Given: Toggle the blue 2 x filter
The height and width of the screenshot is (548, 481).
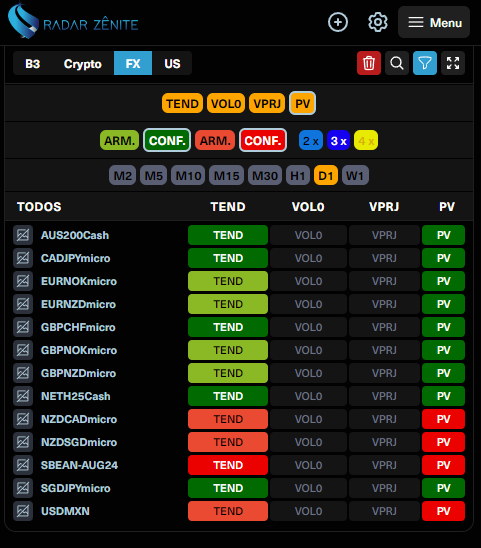Looking at the screenshot, I should point(311,140).
